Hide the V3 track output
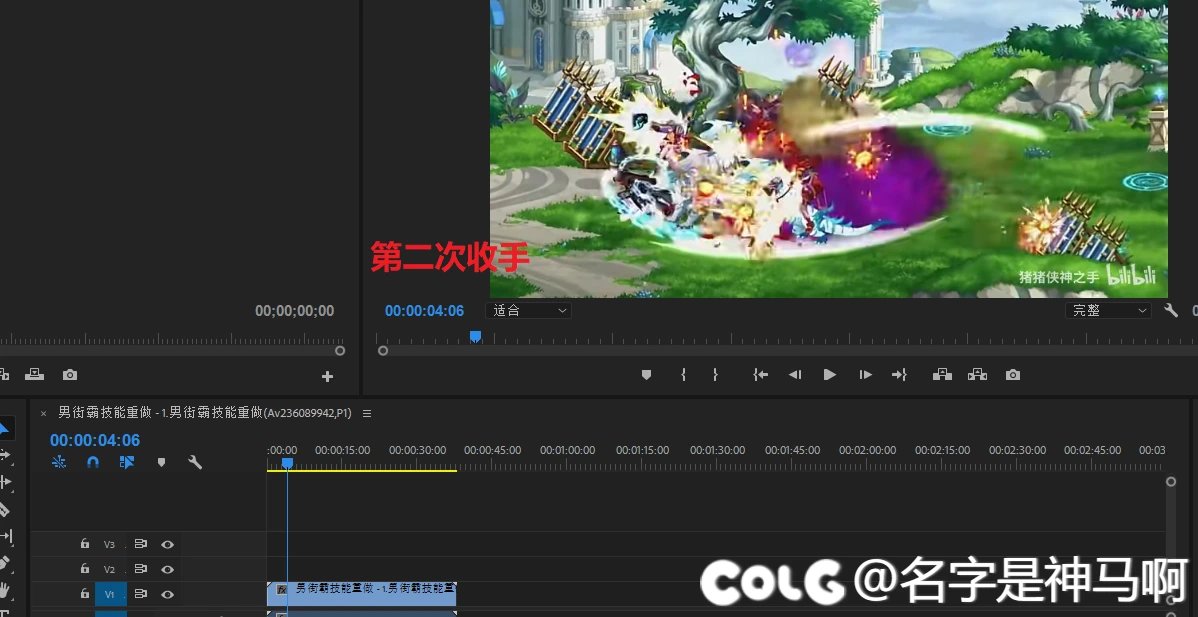Image resolution: width=1198 pixels, height=617 pixels. click(167, 544)
